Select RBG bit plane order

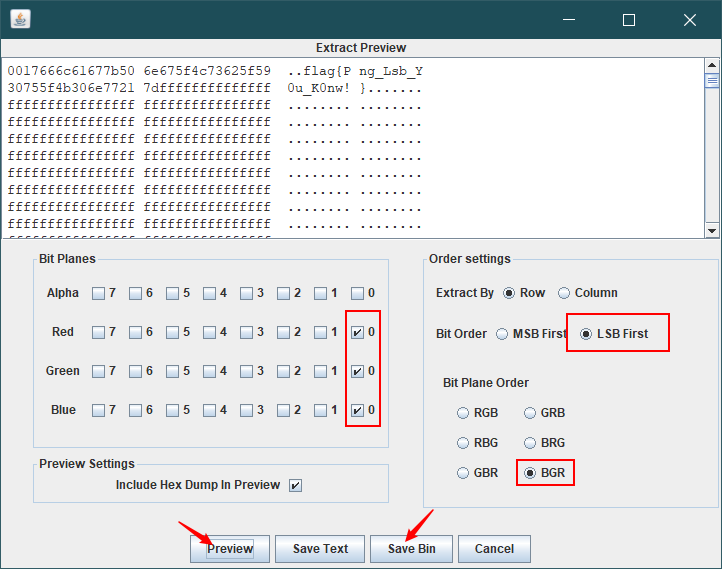[x=463, y=443]
